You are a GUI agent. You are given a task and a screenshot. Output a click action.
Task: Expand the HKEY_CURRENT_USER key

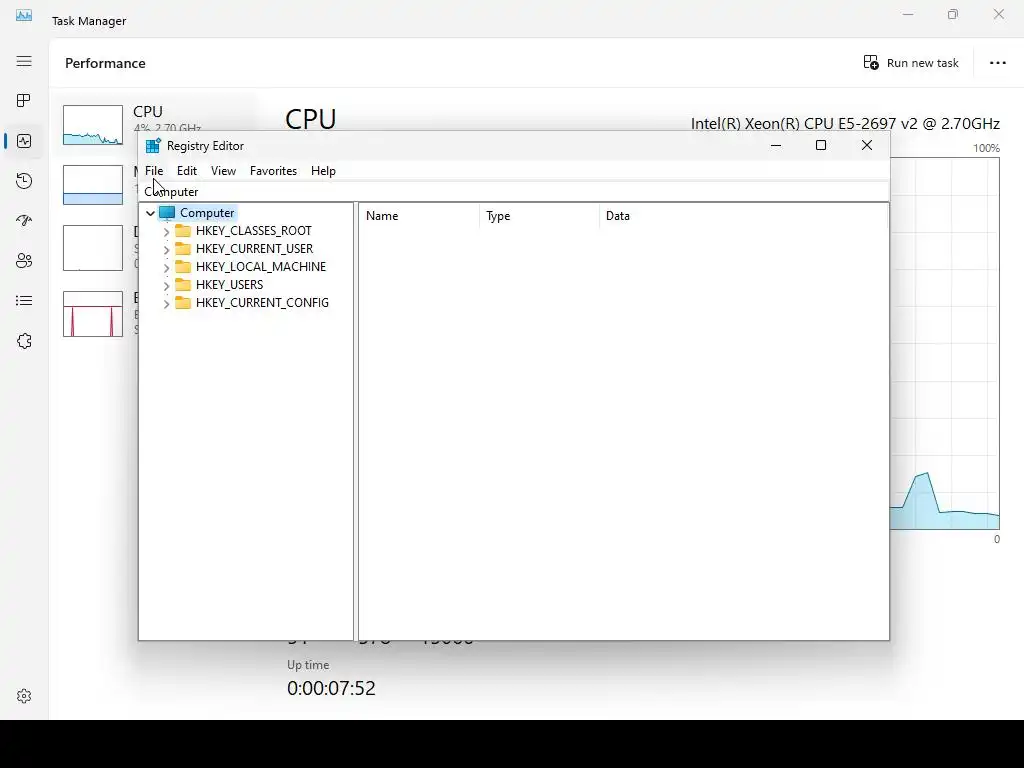167,249
